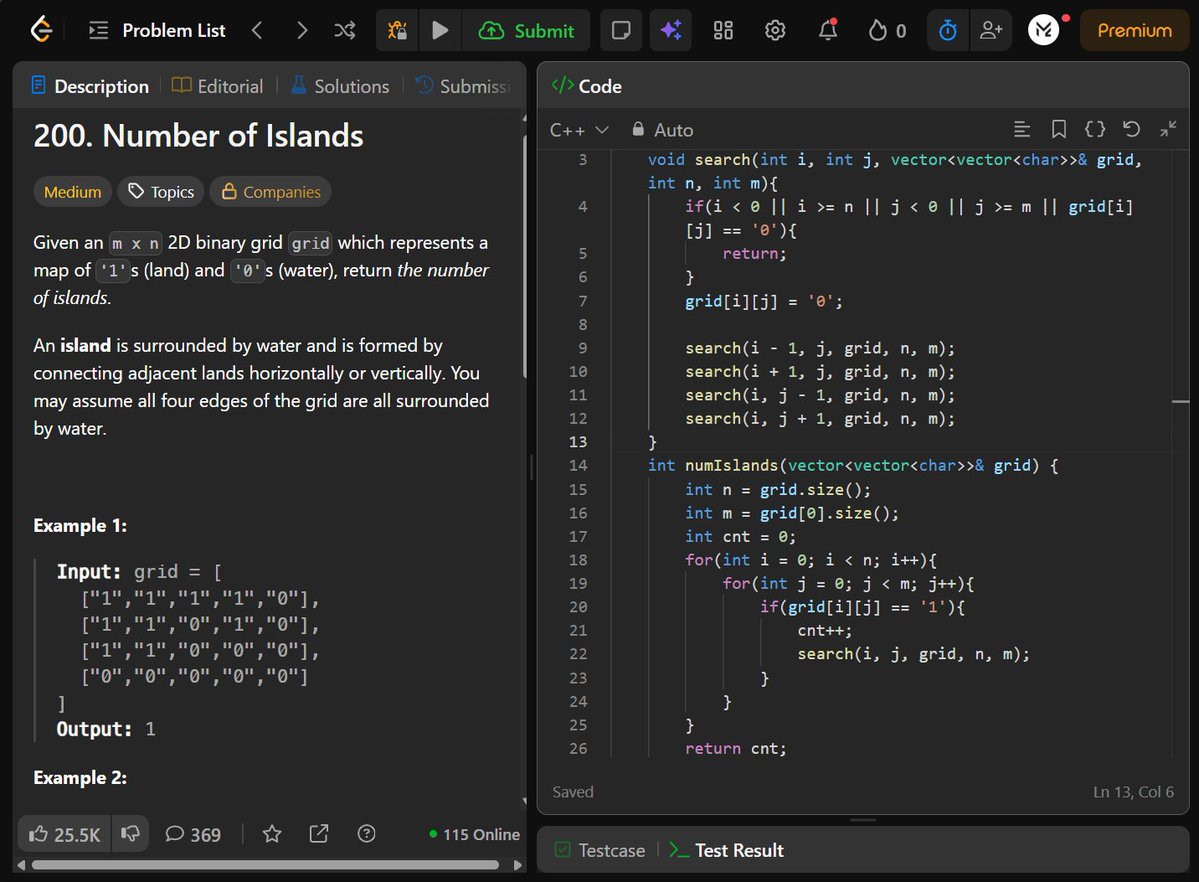
Task: Reset code with the undo arrow icon
Action: (1132, 129)
